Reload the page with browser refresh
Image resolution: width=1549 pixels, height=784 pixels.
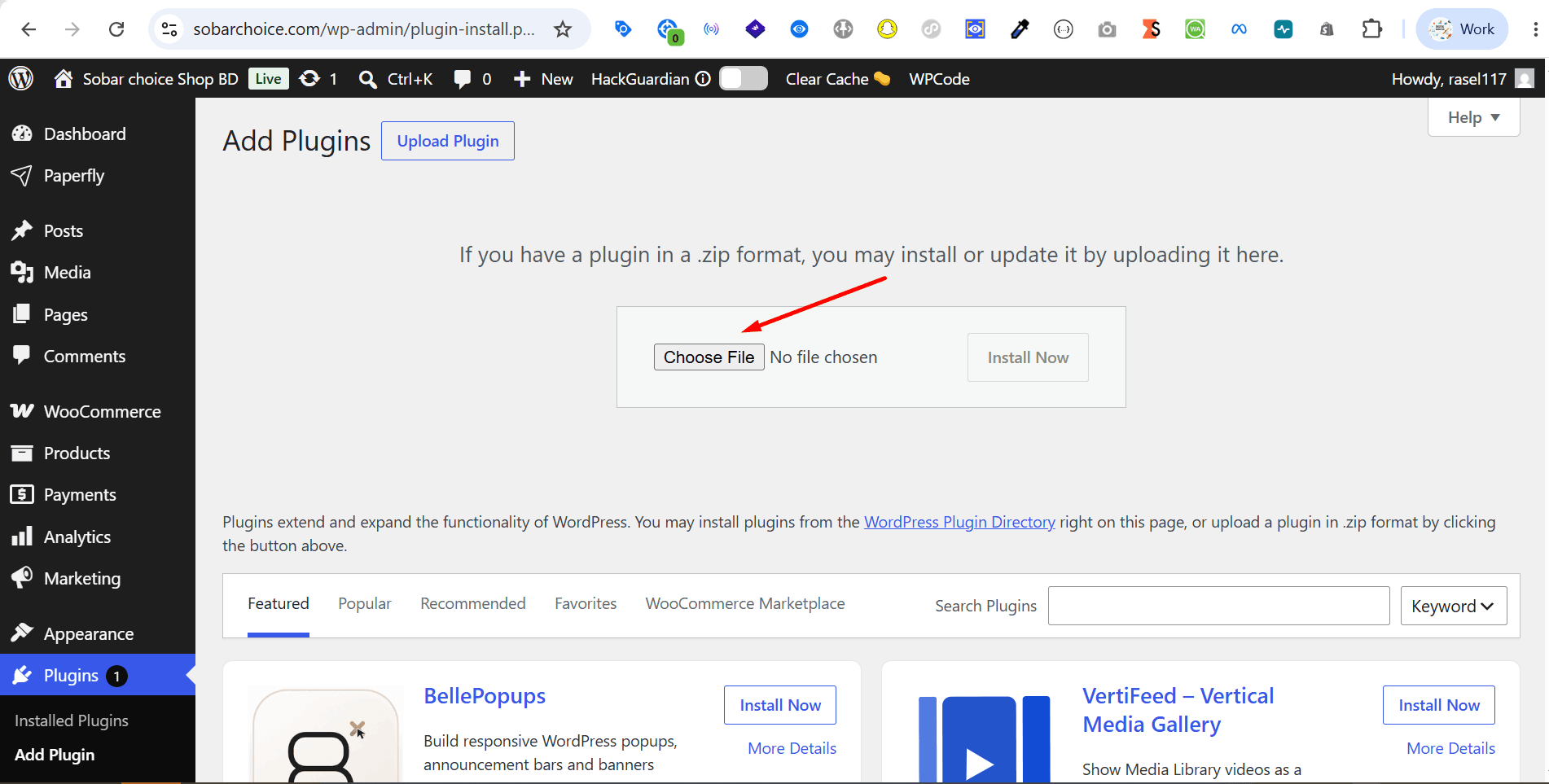116,29
